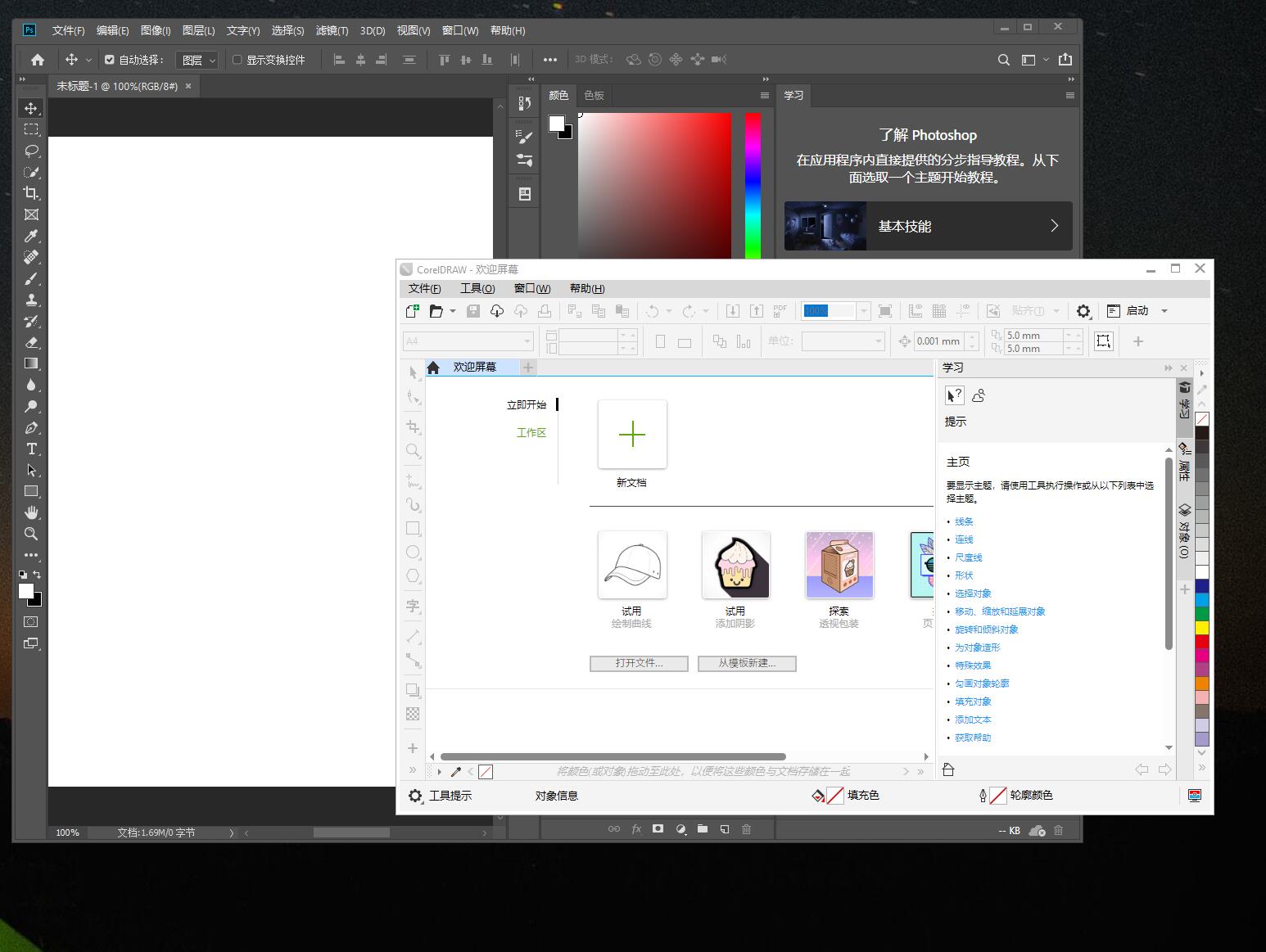Click CorelDRAW new document toolbar icon
Image resolution: width=1266 pixels, height=952 pixels.
[413, 311]
